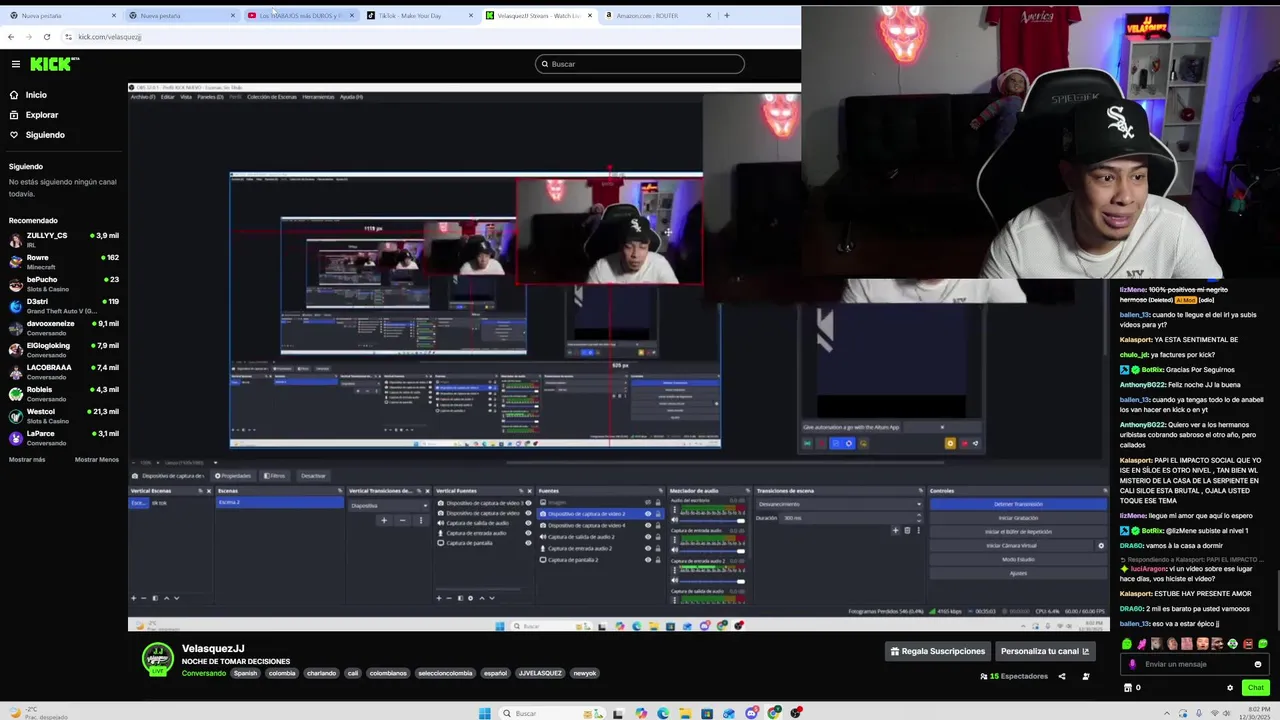Toggle lock on Dispositivo de captura de video 2
1280x720 pixels.
pos(657,514)
